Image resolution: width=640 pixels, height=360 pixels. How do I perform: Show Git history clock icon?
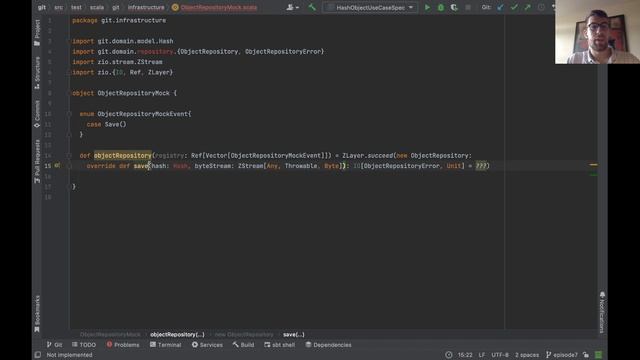point(541,7)
